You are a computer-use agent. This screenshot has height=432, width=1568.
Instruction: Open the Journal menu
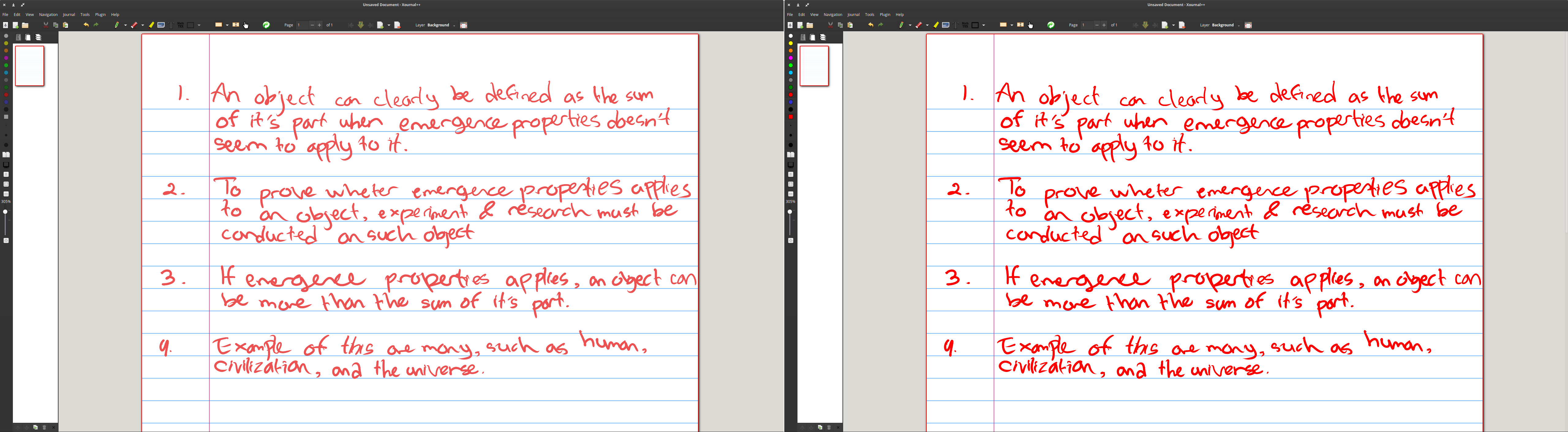coord(69,14)
